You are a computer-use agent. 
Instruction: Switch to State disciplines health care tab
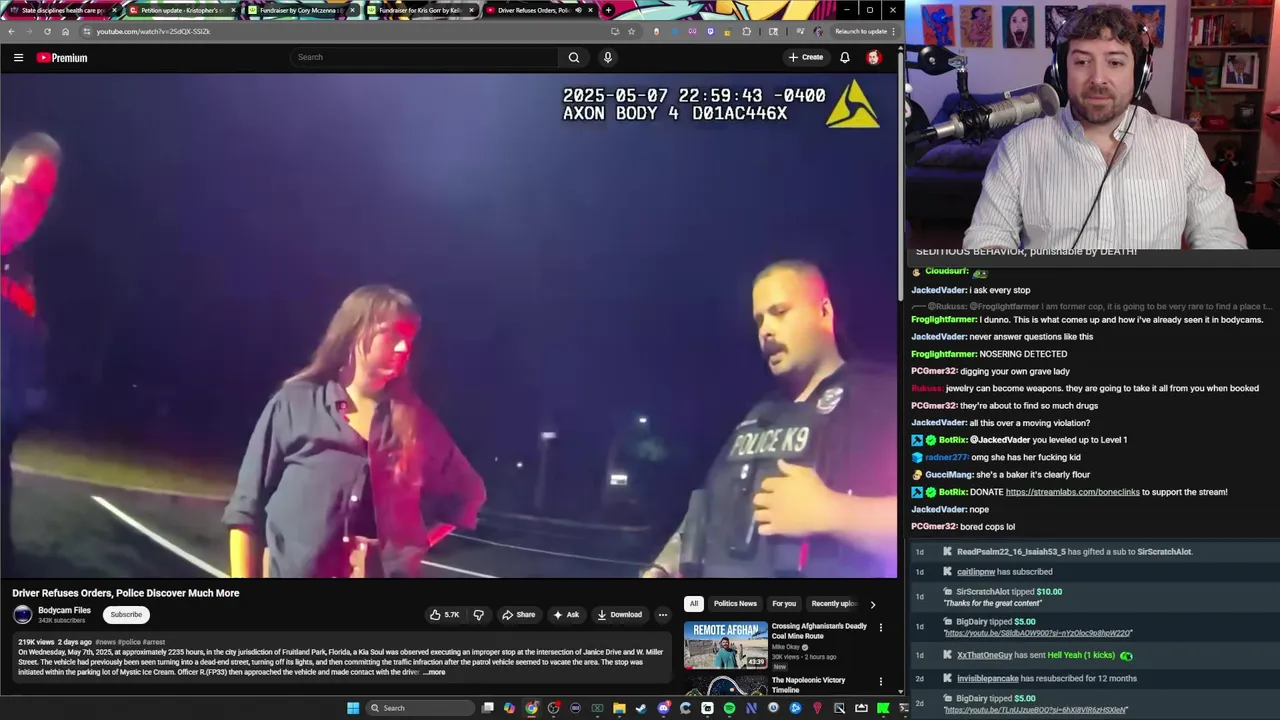(63, 10)
